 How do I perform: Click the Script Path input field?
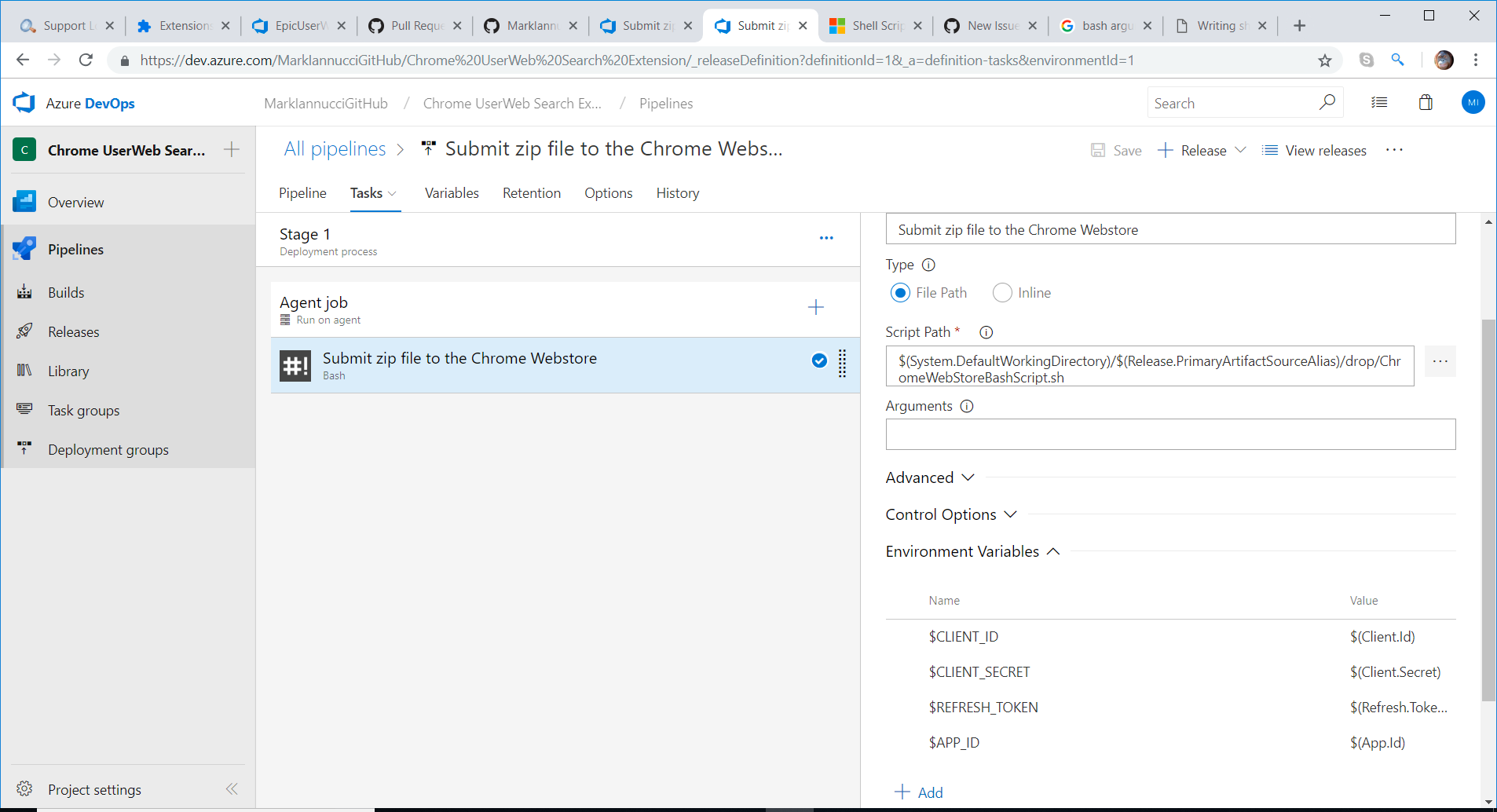[1150, 366]
